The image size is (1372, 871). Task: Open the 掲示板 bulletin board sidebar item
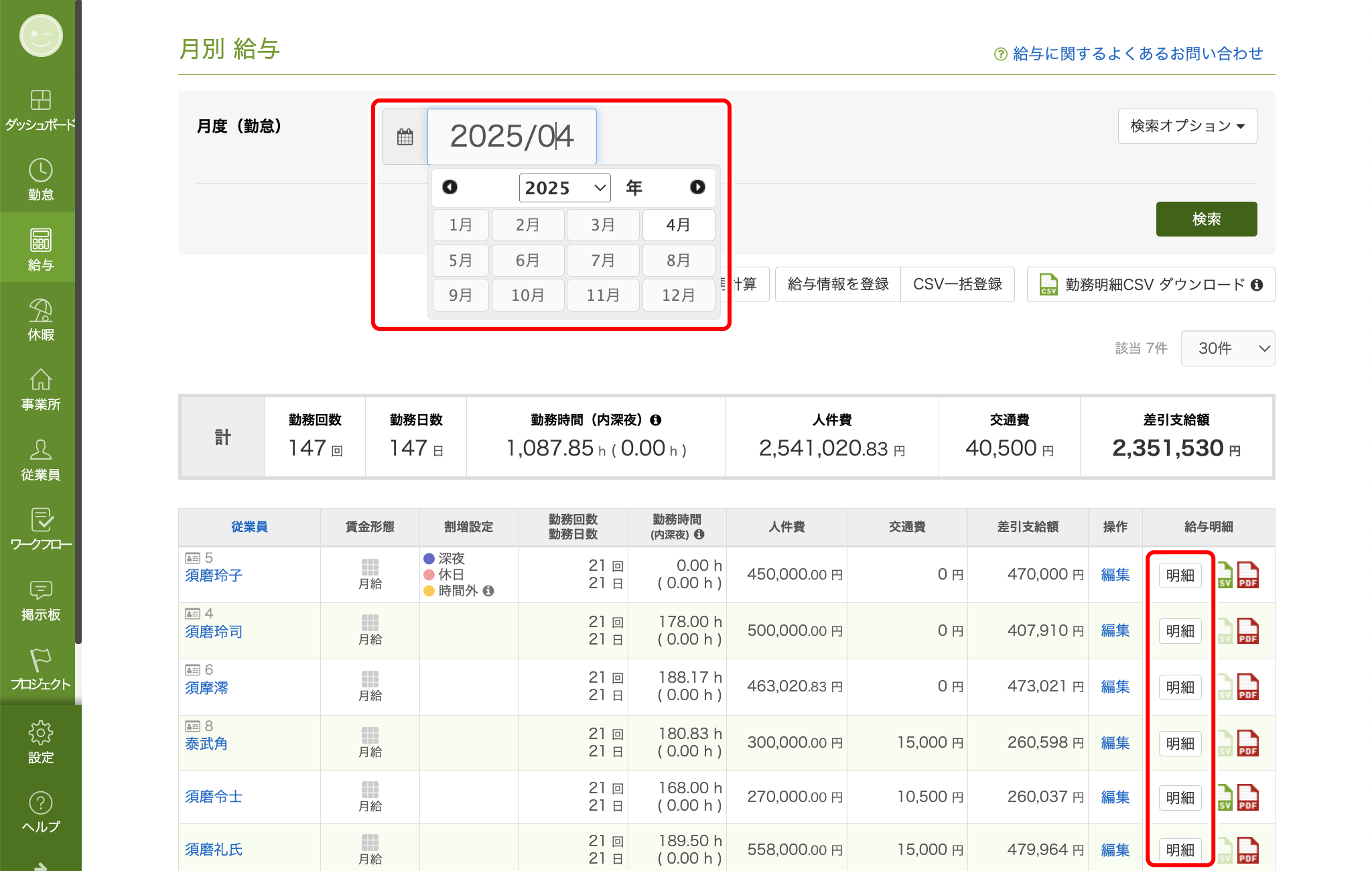coord(40,600)
